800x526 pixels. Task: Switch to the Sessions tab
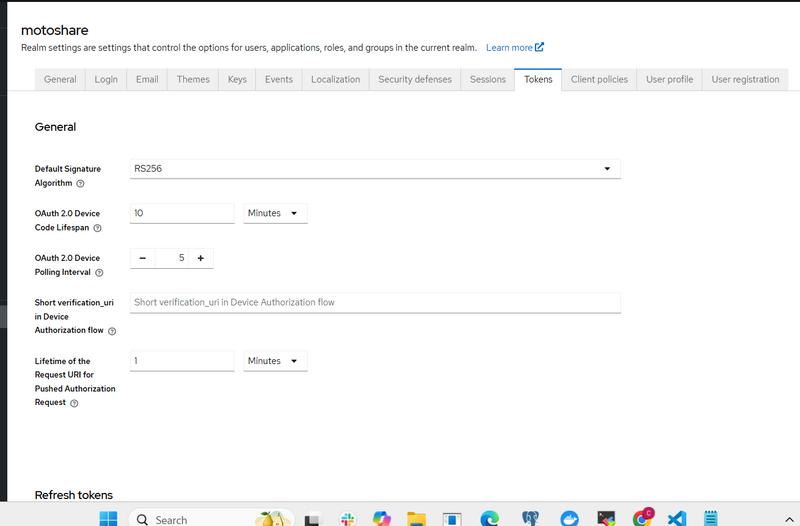[488, 79]
